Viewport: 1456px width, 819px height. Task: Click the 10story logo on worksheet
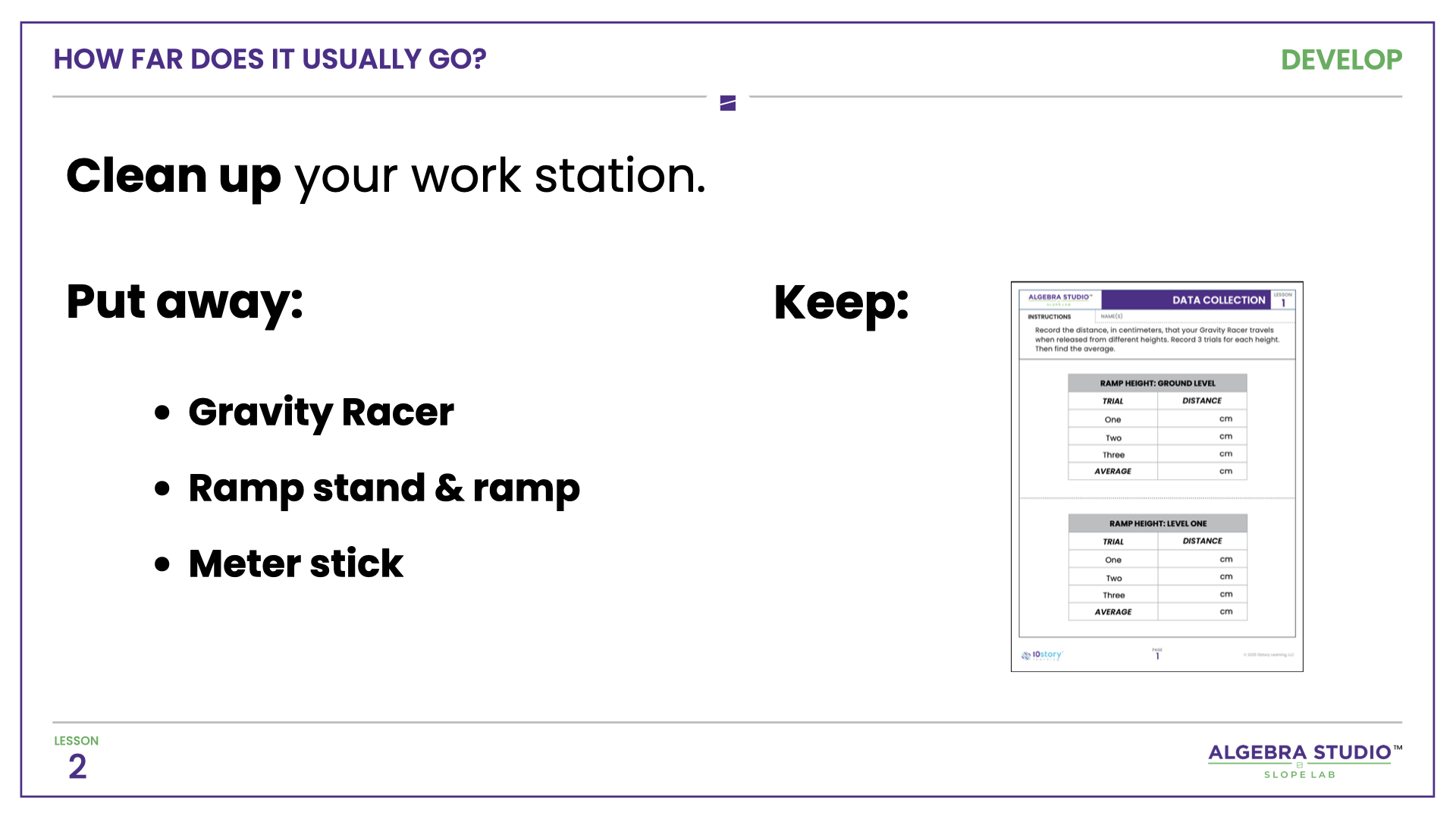[x=1043, y=654]
